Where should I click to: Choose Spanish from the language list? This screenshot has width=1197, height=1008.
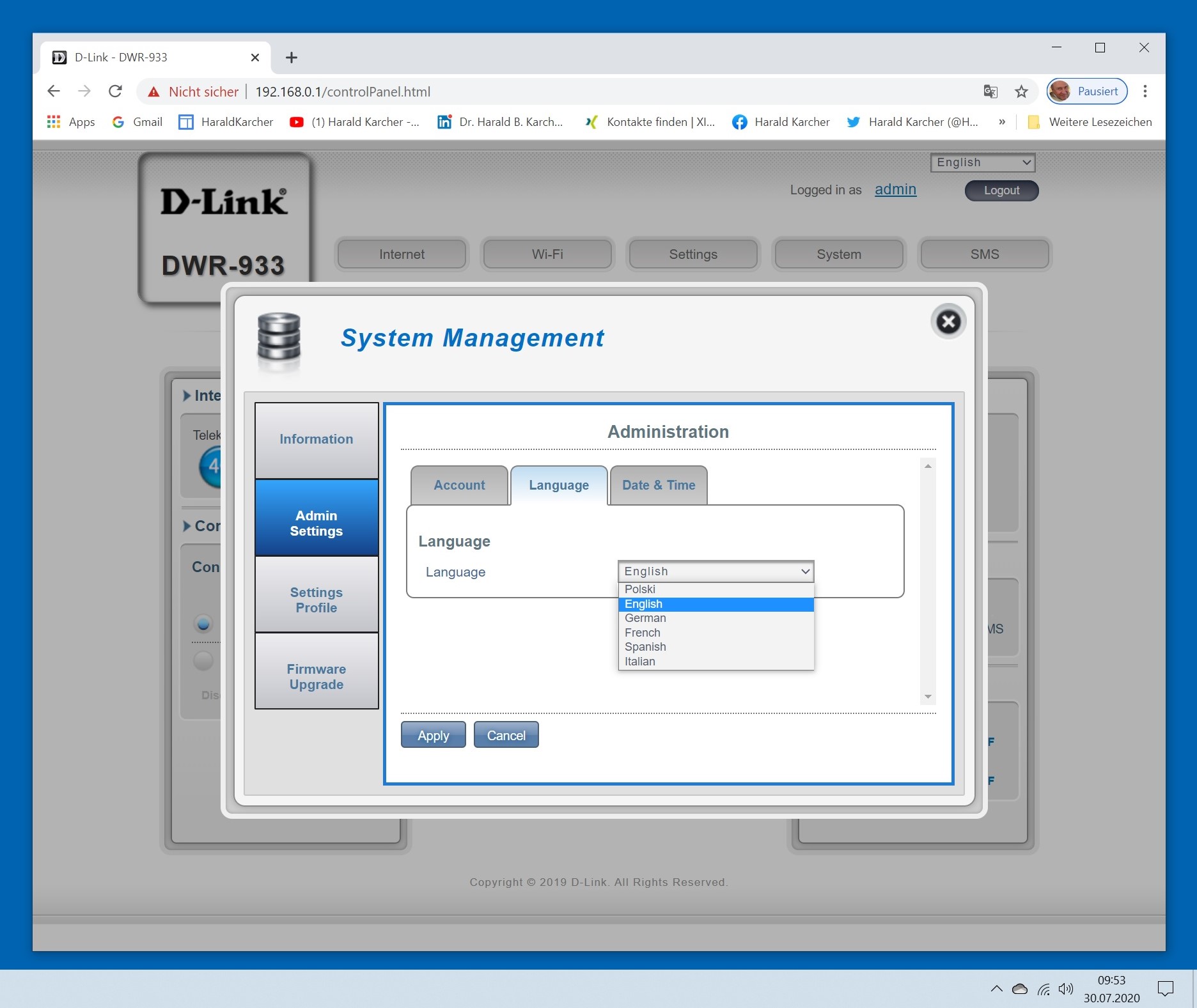716,647
